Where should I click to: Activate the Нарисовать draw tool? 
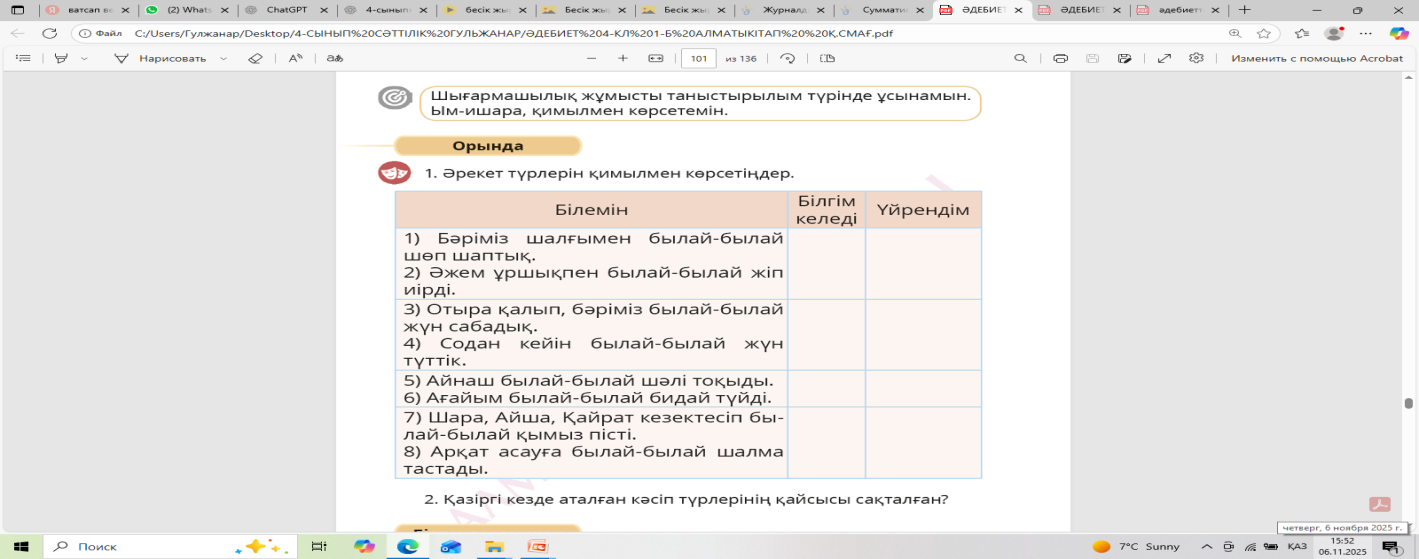(x=161, y=58)
